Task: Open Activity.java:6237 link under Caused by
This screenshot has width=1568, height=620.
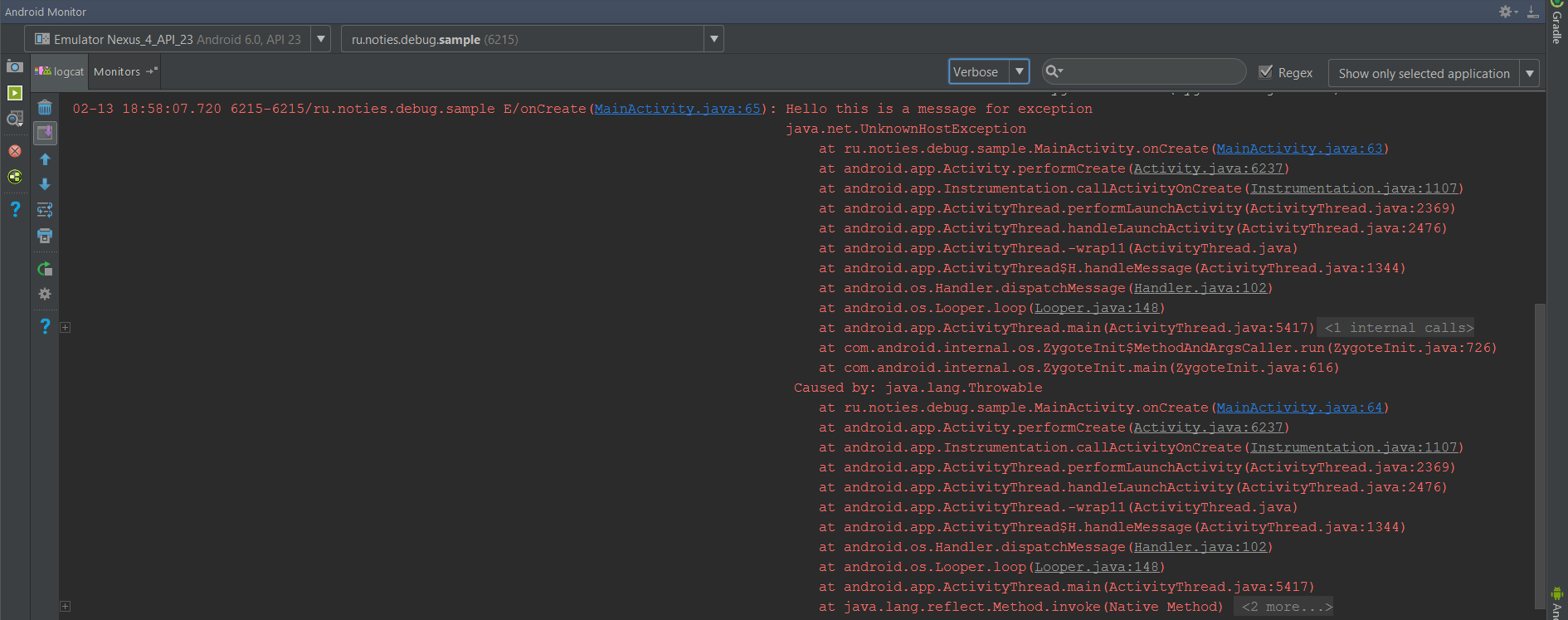Action: pyautogui.click(x=1208, y=427)
